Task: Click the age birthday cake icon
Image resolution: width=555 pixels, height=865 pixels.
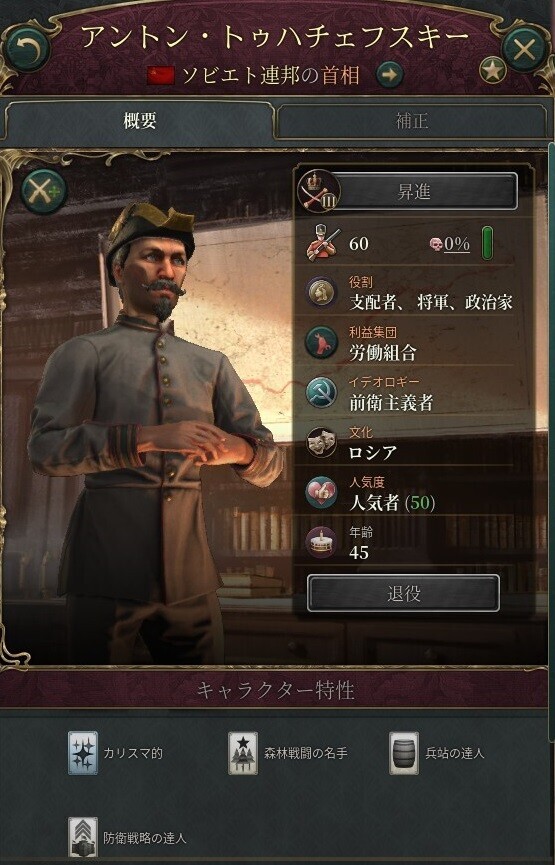Action: point(321,542)
